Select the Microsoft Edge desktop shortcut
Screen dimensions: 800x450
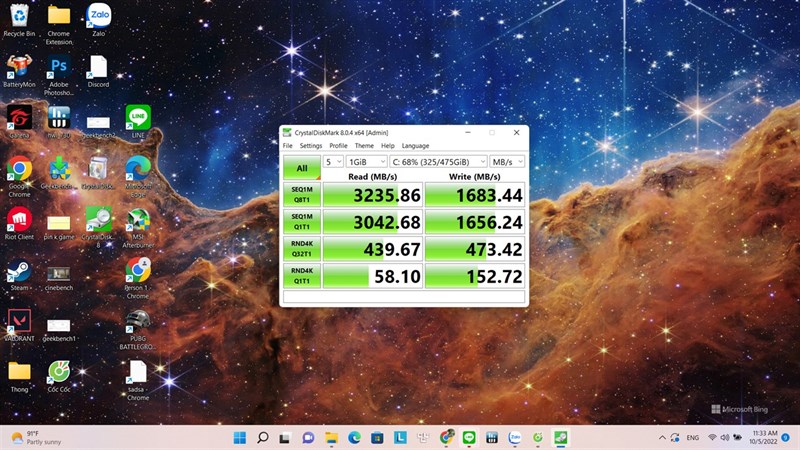coord(138,177)
